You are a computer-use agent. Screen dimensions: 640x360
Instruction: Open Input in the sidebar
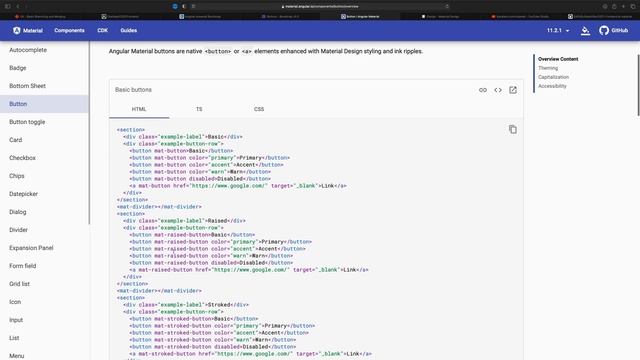(x=44, y=320)
